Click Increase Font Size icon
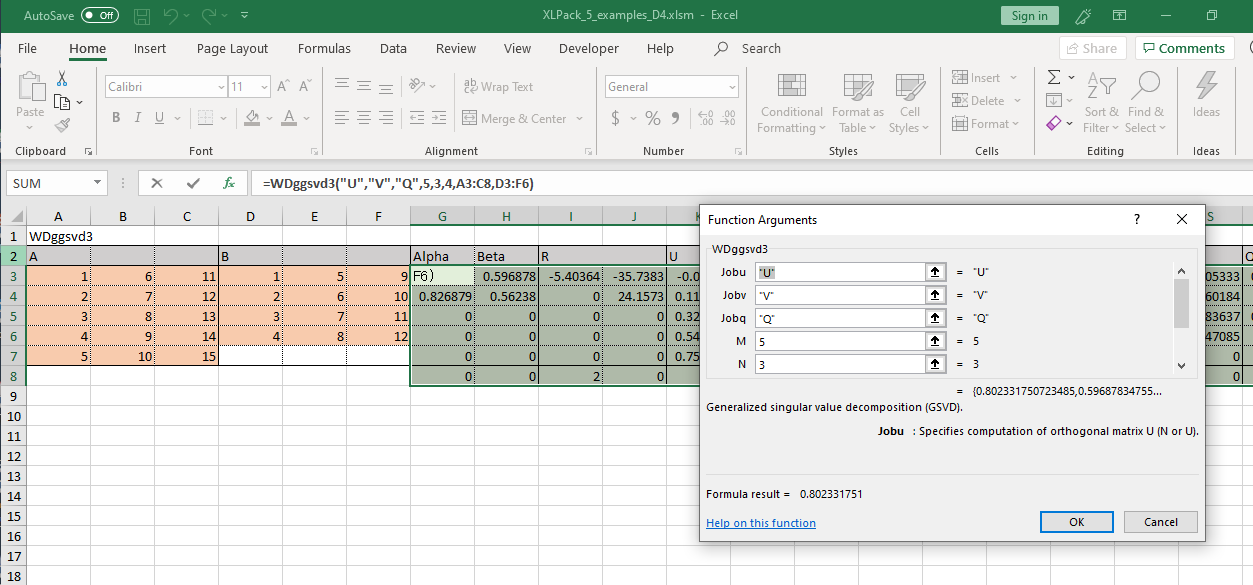1253x585 pixels. pyautogui.click(x=283, y=87)
